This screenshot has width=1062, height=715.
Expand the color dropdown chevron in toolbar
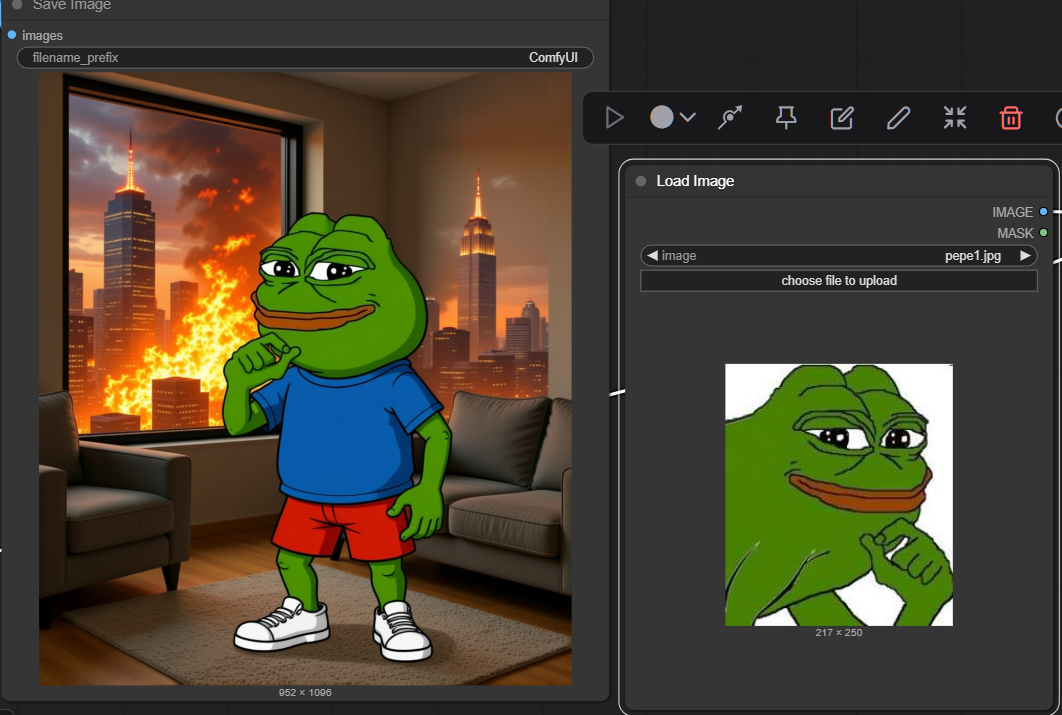coord(687,117)
